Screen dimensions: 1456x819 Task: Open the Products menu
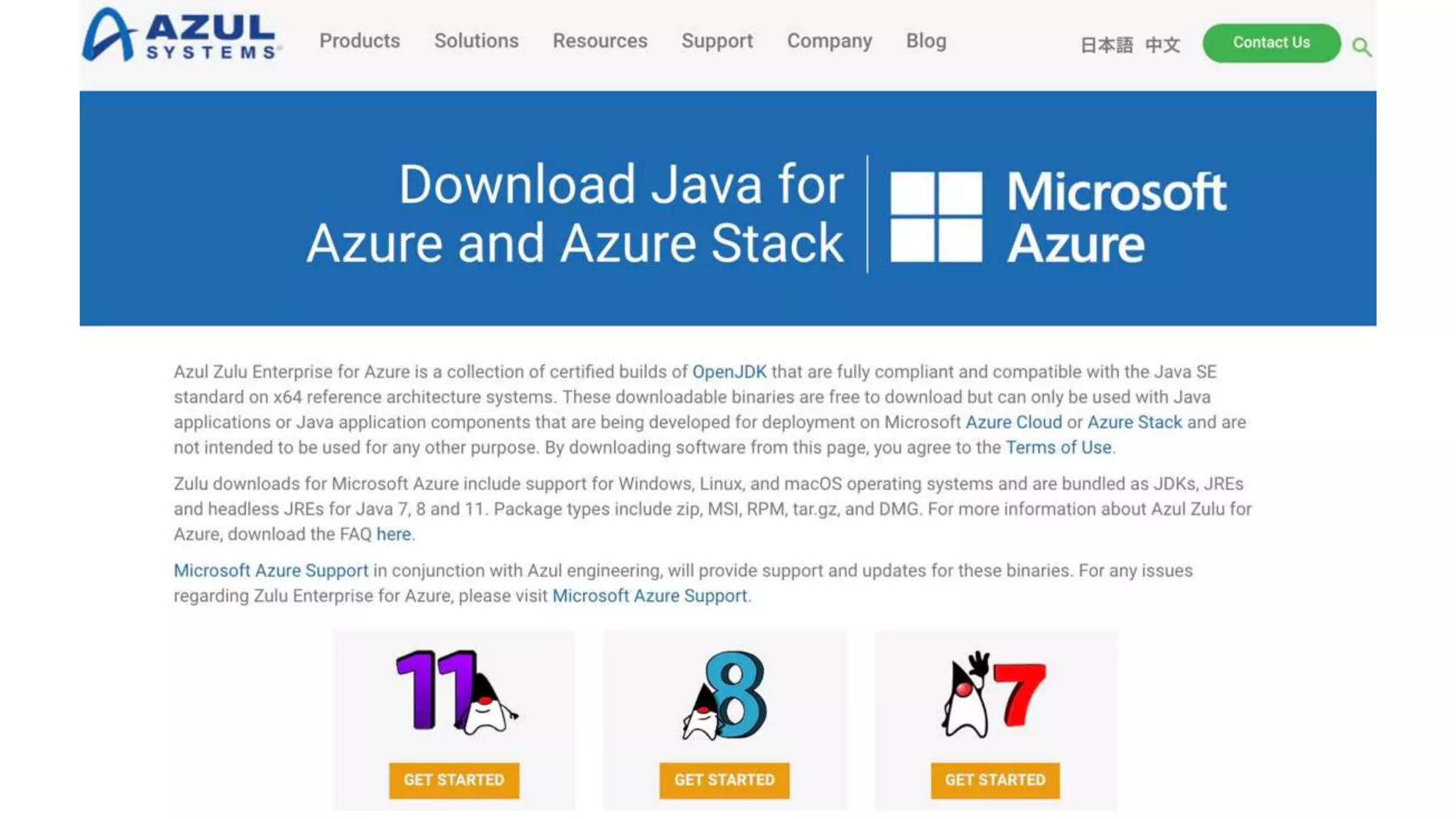pos(360,41)
